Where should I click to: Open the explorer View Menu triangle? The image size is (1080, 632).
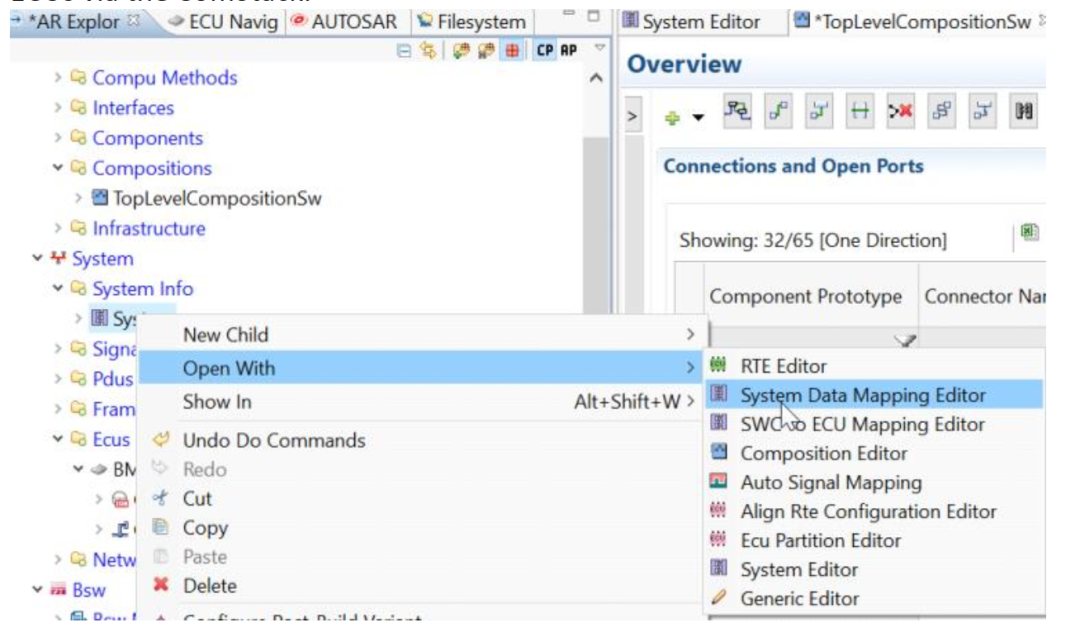pos(600,48)
